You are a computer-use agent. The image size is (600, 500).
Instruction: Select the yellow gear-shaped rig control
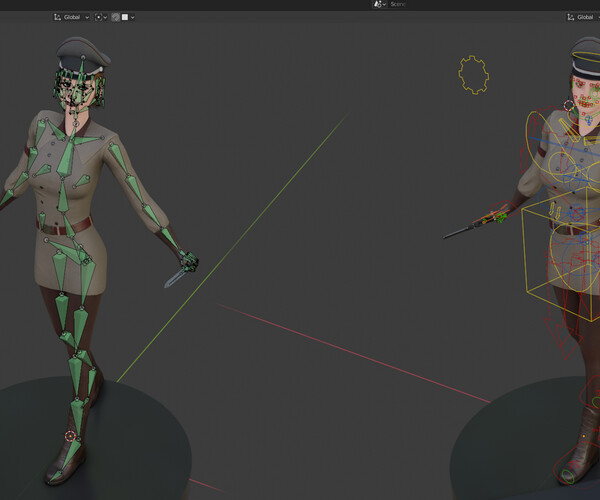point(474,75)
